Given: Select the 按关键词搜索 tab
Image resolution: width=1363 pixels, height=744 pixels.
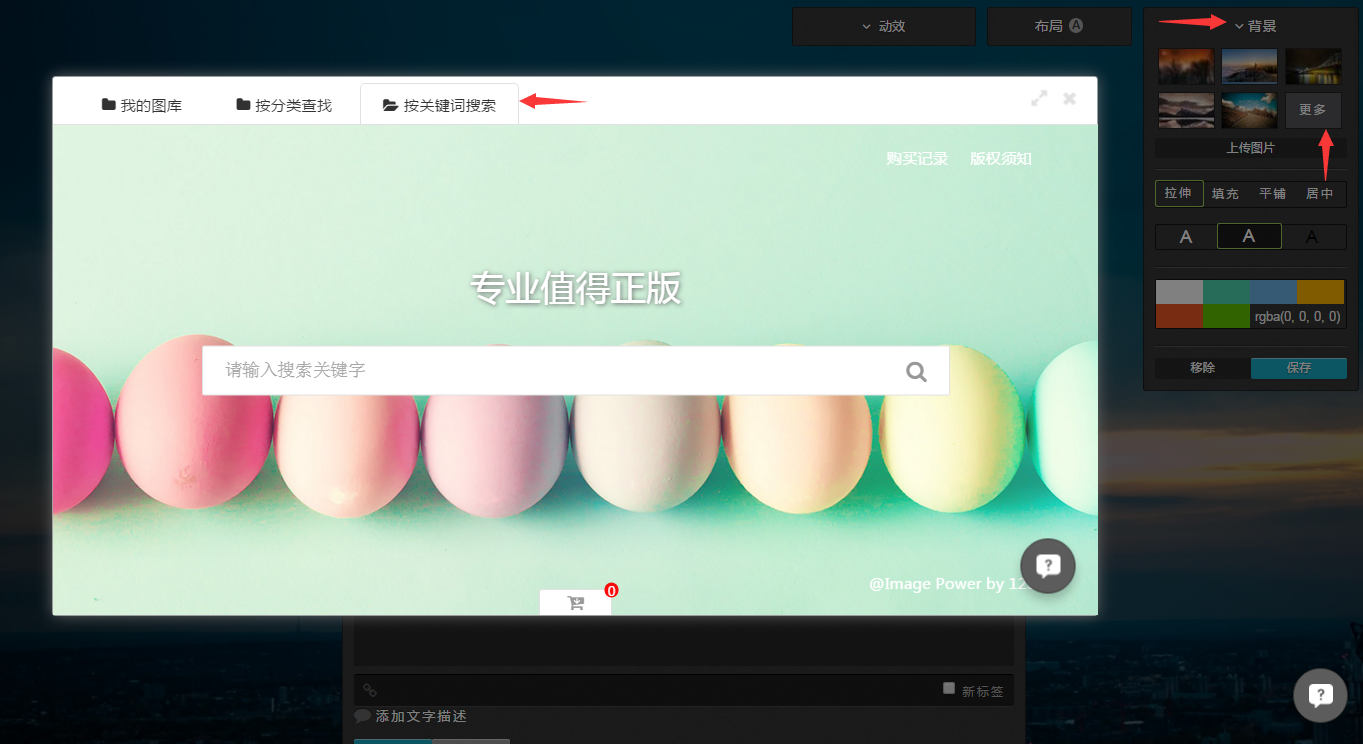Looking at the screenshot, I should 439,105.
